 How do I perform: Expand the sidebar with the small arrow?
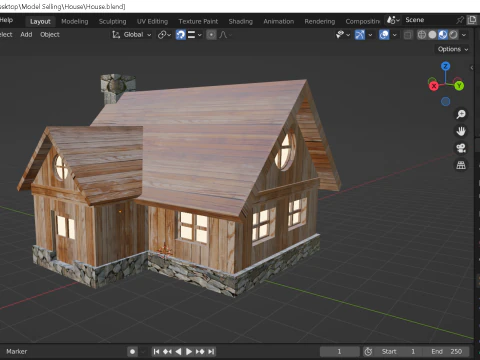471,68
